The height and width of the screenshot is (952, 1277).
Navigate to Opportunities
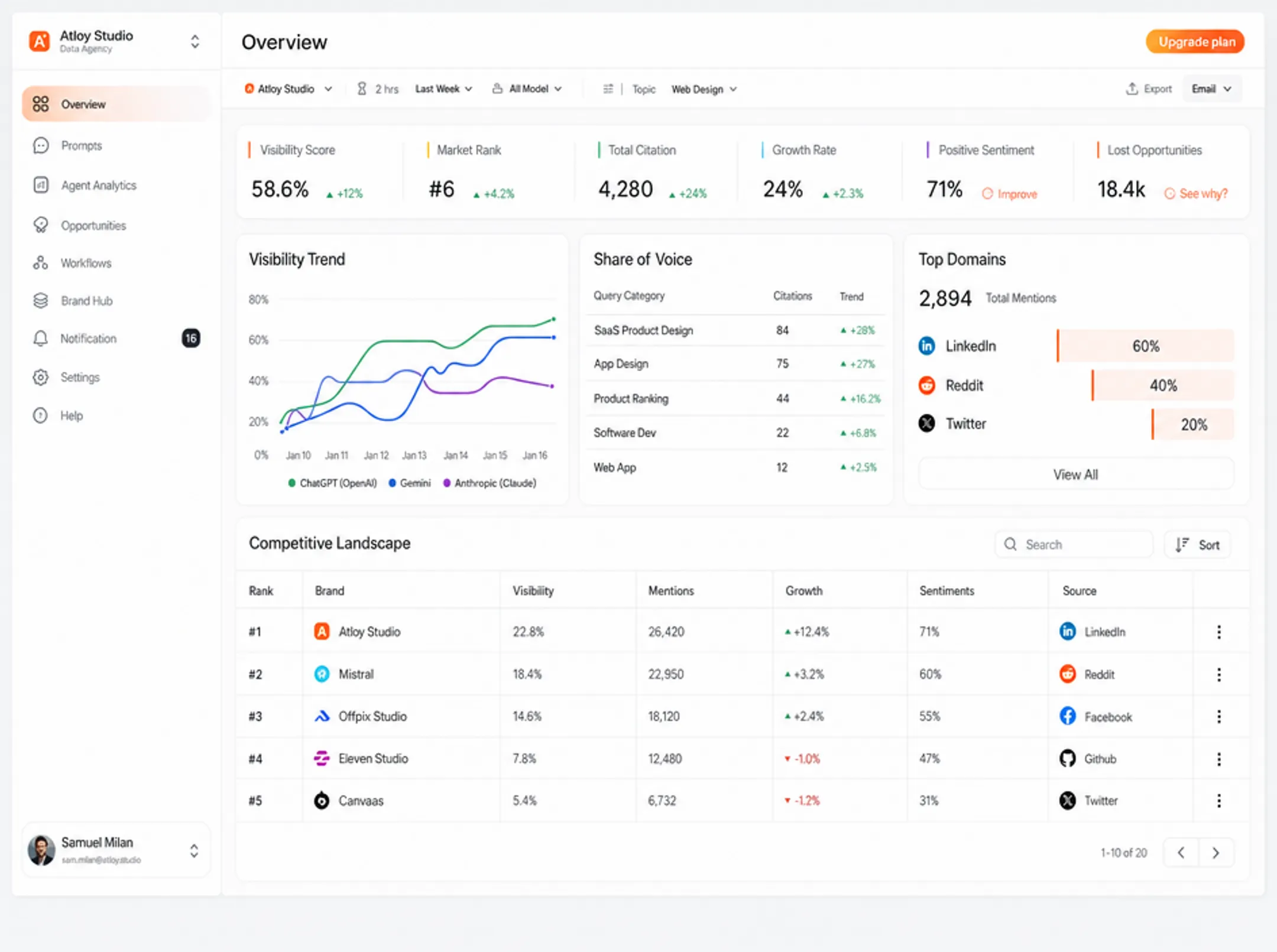click(x=93, y=225)
